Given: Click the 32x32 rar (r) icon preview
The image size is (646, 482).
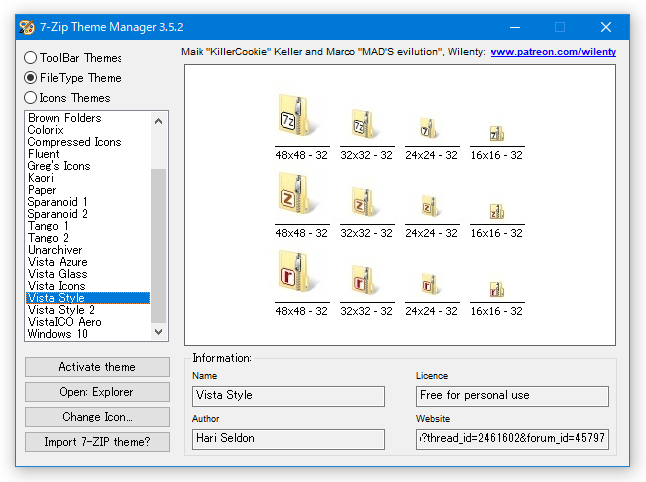Looking at the screenshot, I should coord(364,280).
